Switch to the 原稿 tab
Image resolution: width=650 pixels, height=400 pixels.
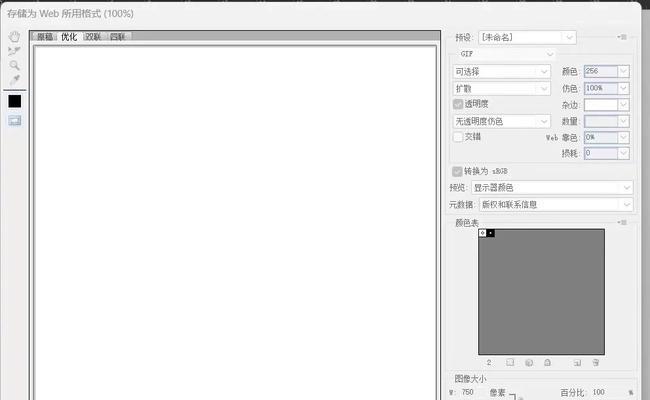pyautogui.click(x=45, y=37)
